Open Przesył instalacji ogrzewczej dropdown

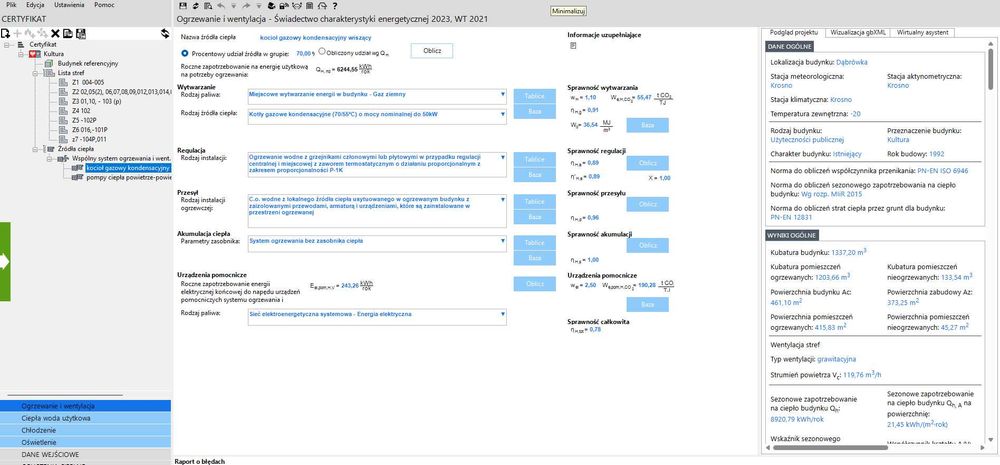(x=503, y=200)
